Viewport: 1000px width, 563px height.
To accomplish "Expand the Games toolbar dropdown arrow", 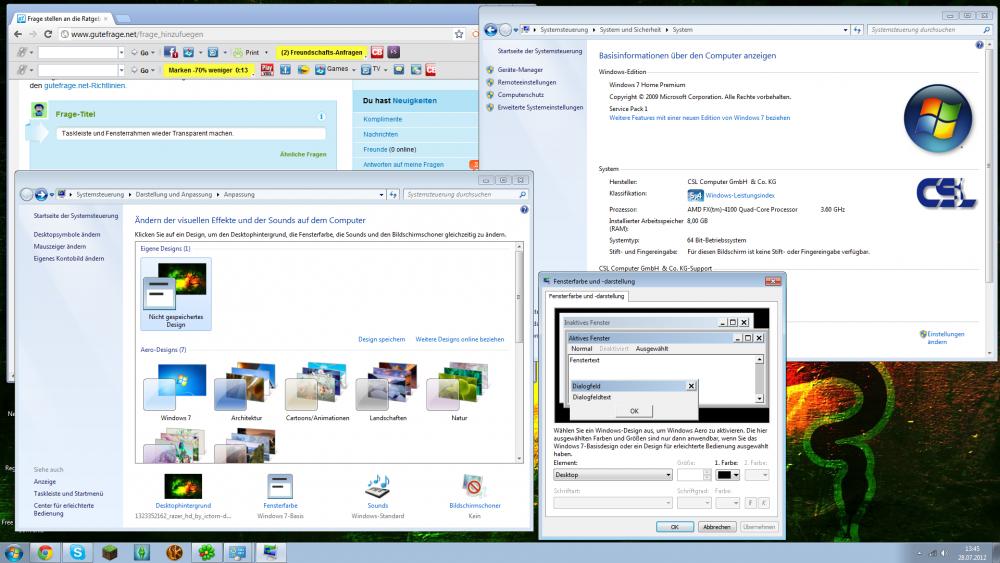I will coord(353,69).
